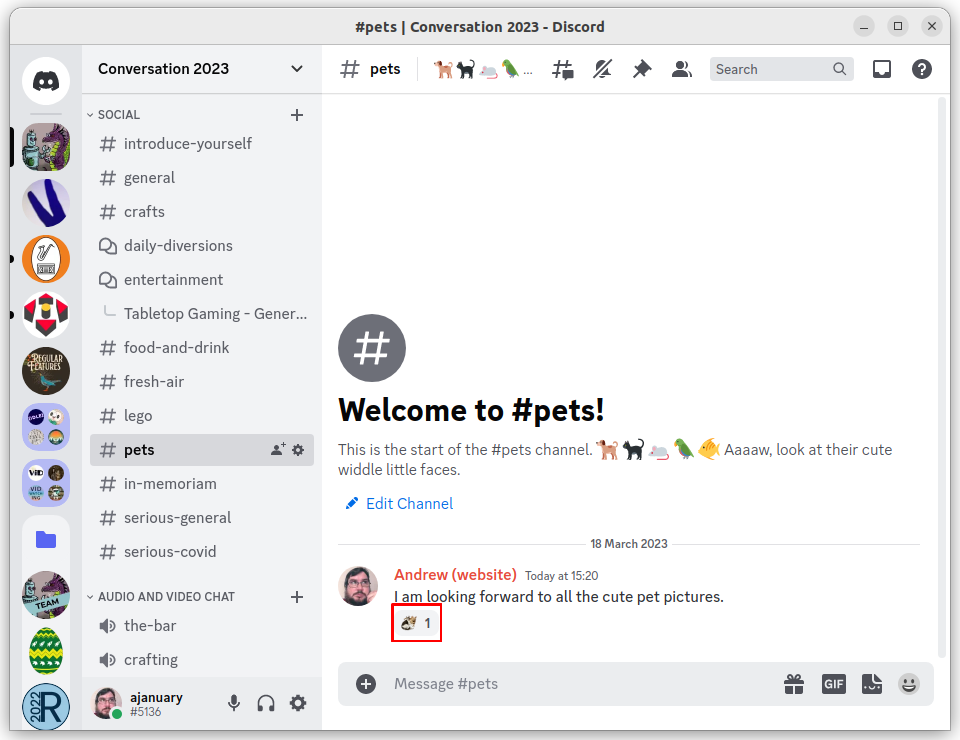Image resolution: width=960 pixels, height=740 pixels.
Task: Toggle microphone mute
Action: tap(234, 703)
